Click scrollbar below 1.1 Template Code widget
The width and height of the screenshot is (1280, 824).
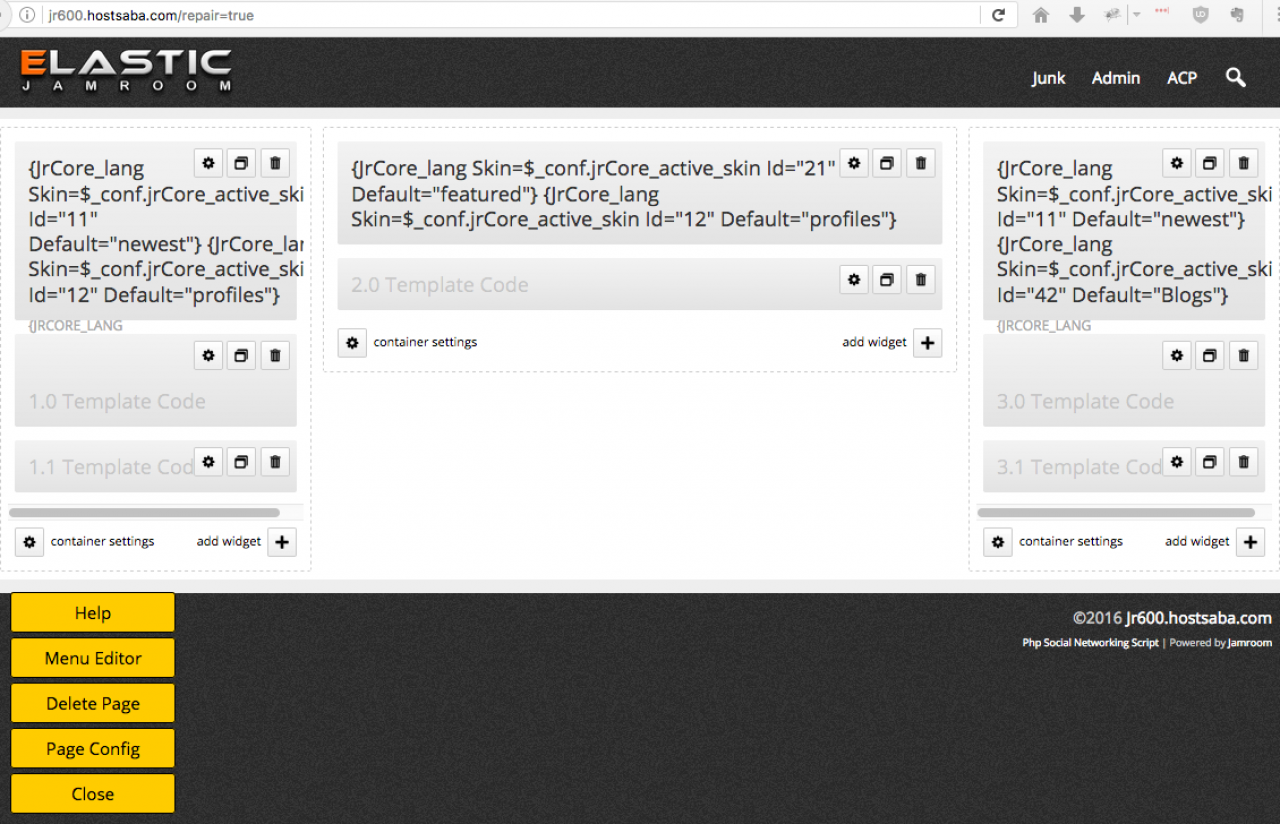click(144, 513)
